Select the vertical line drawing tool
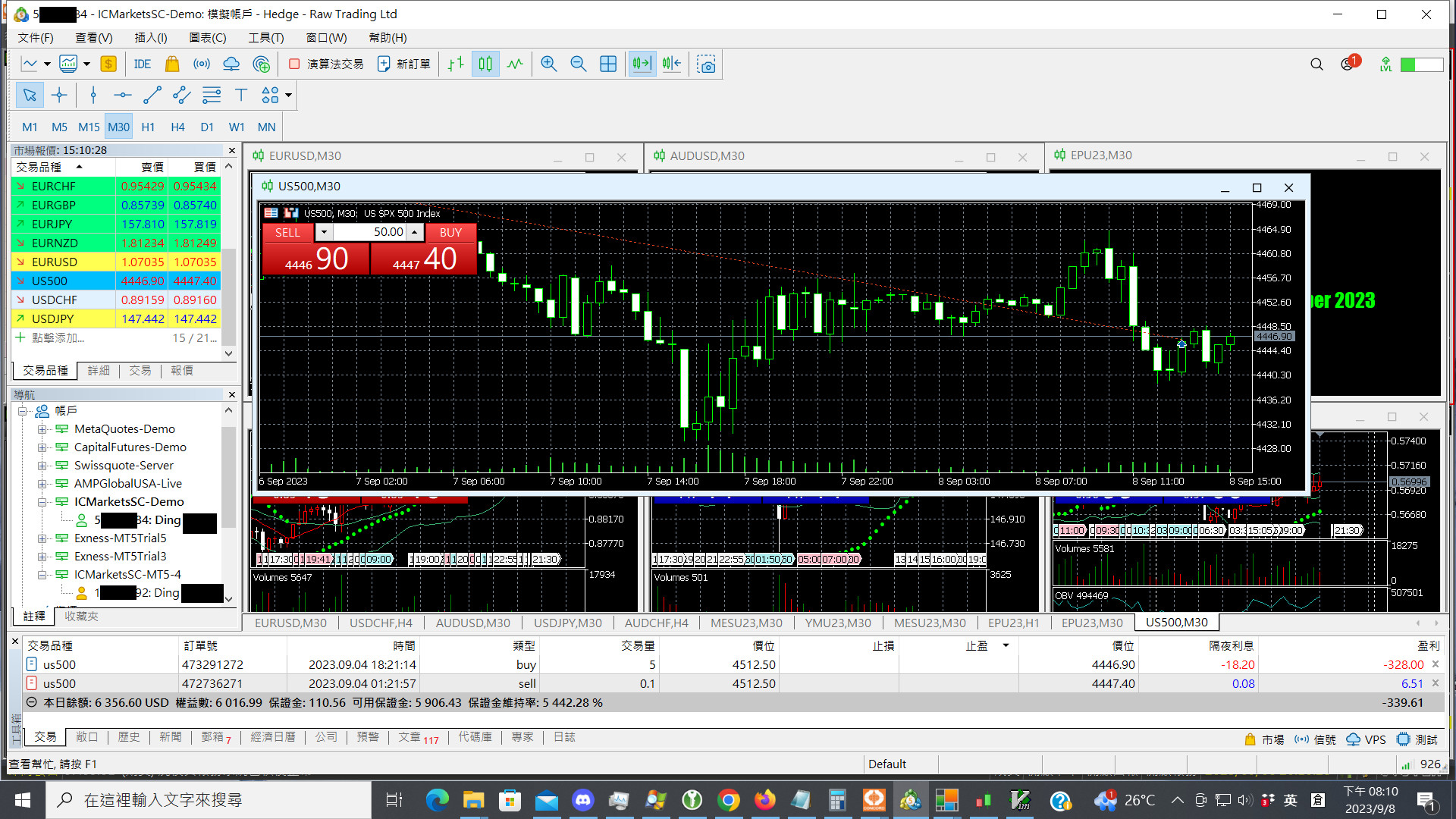 [x=93, y=95]
